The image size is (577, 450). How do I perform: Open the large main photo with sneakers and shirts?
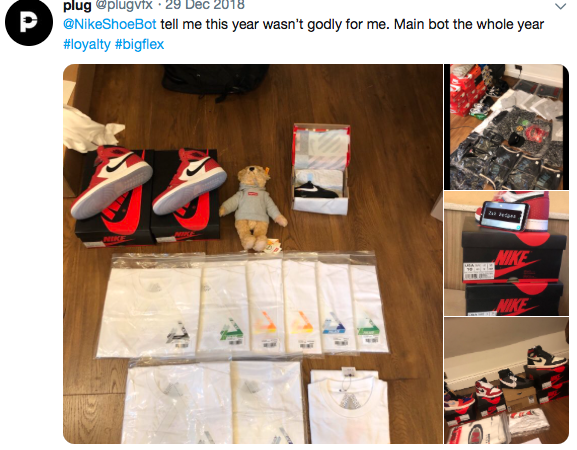pyautogui.click(x=253, y=254)
